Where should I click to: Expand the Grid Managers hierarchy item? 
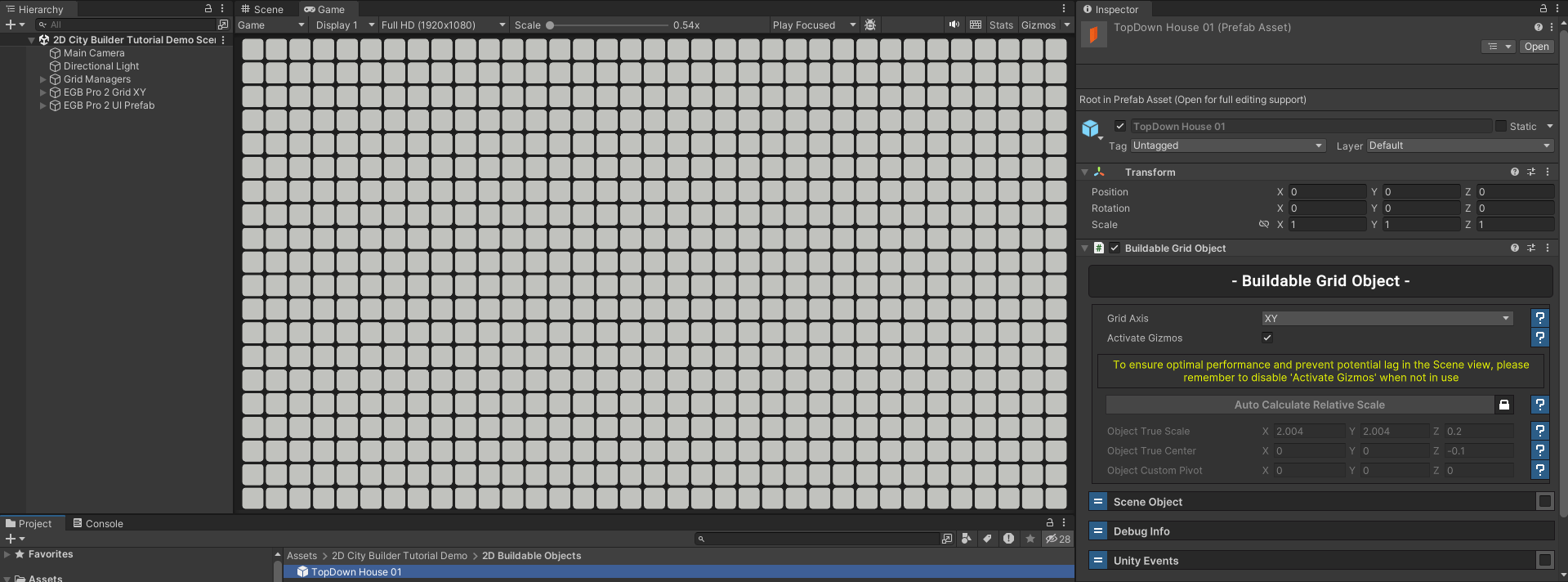pos(43,79)
